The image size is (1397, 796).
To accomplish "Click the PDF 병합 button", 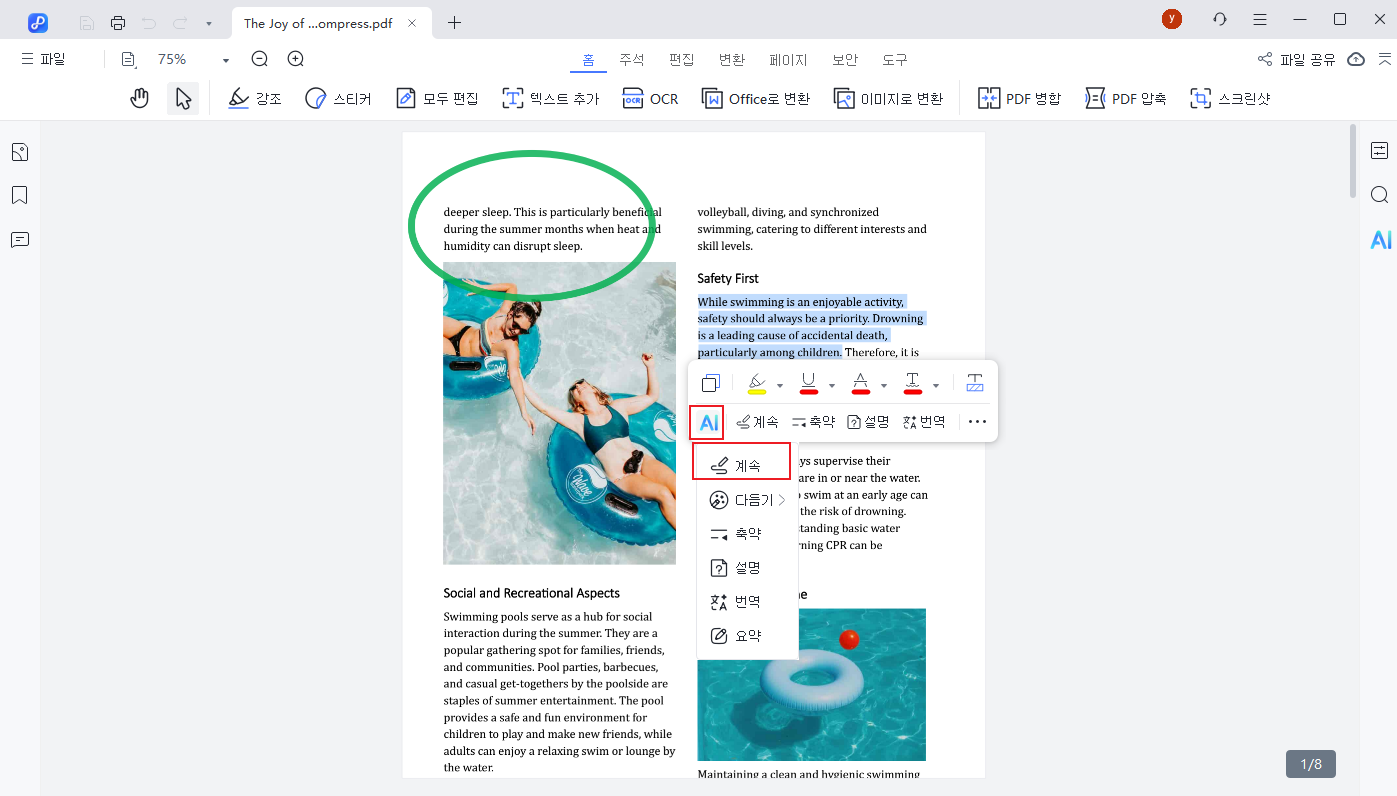I will pyautogui.click(x=1019, y=98).
